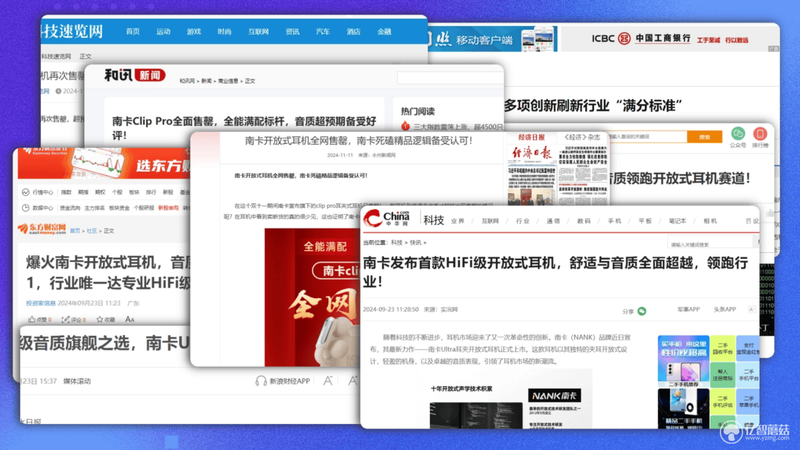The width and height of the screenshot is (800, 450).
Task: Click the 评论 comment icon
Action: (x=65, y=319)
